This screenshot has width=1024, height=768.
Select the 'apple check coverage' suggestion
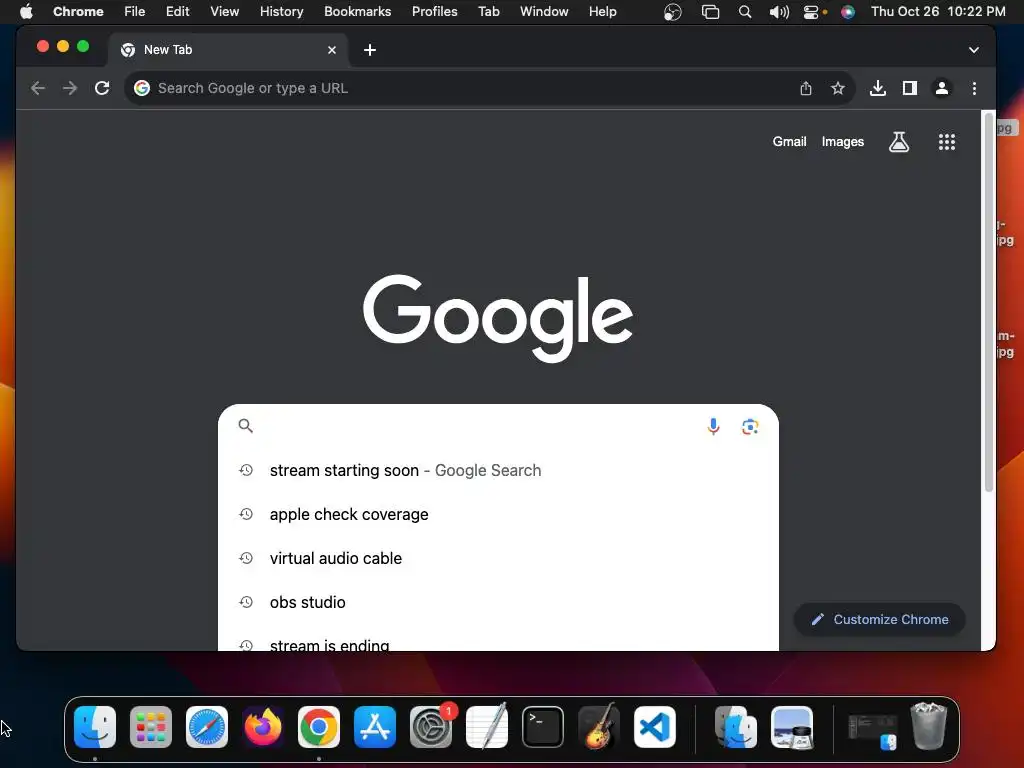click(498, 515)
